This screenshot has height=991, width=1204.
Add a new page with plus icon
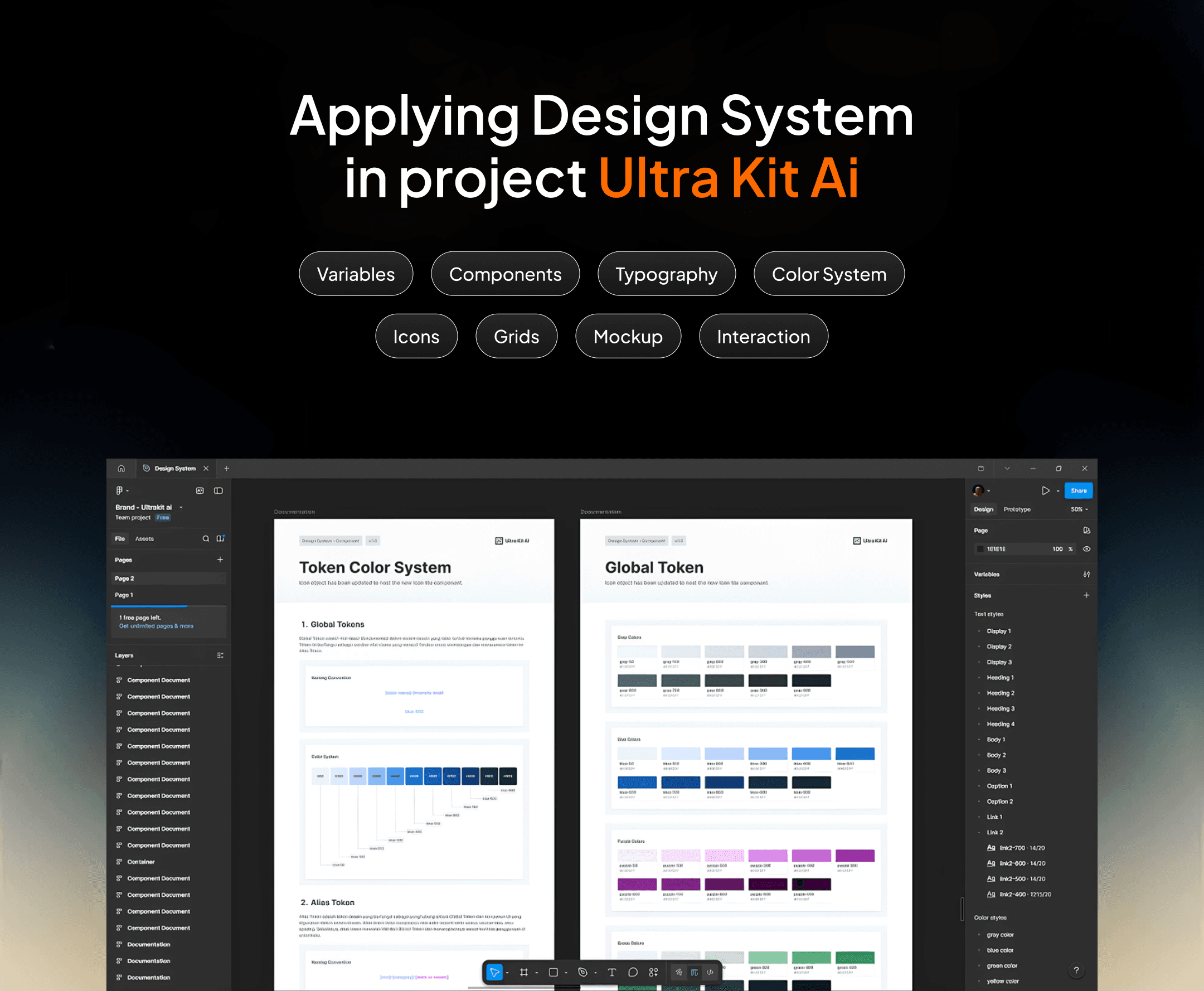(220, 560)
